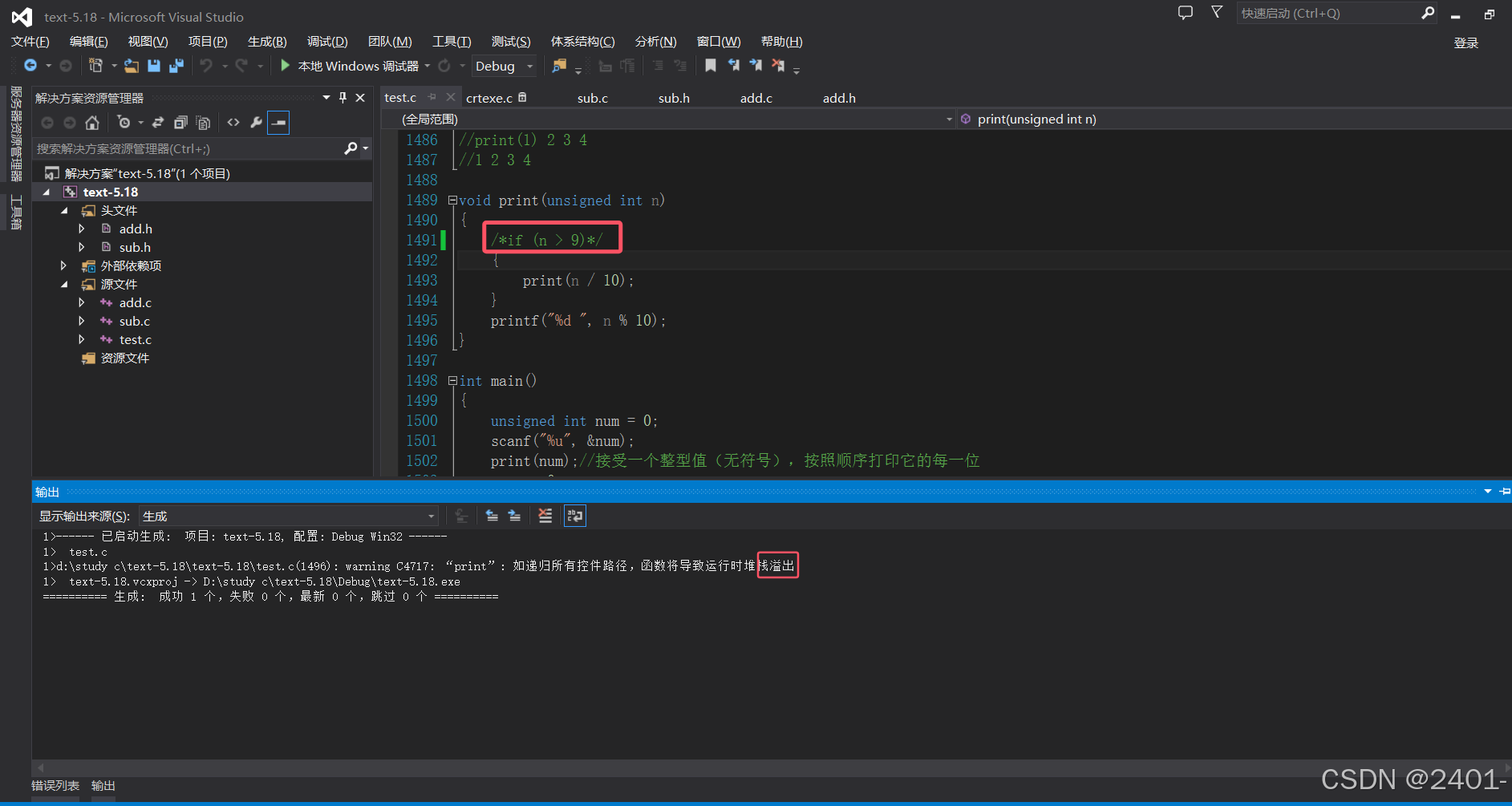The height and width of the screenshot is (806, 1512).
Task: Collapse the 源文件 folder
Action: [64, 284]
